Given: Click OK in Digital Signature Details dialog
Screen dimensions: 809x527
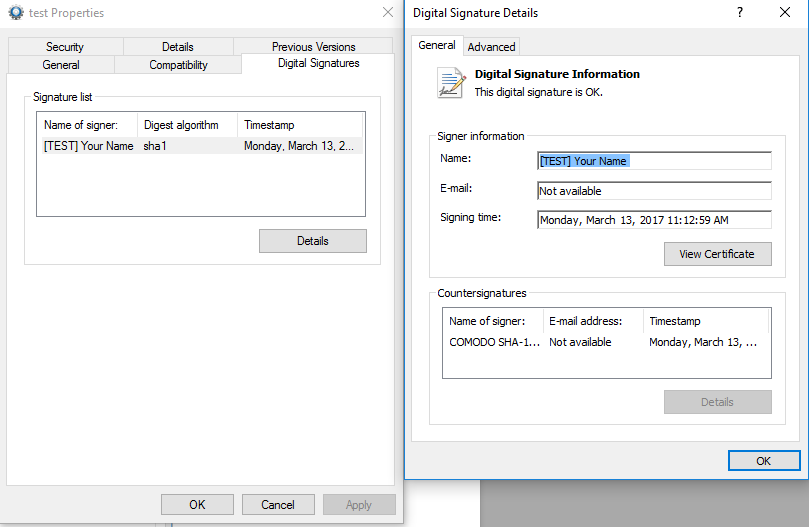Looking at the screenshot, I should tap(764, 461).
